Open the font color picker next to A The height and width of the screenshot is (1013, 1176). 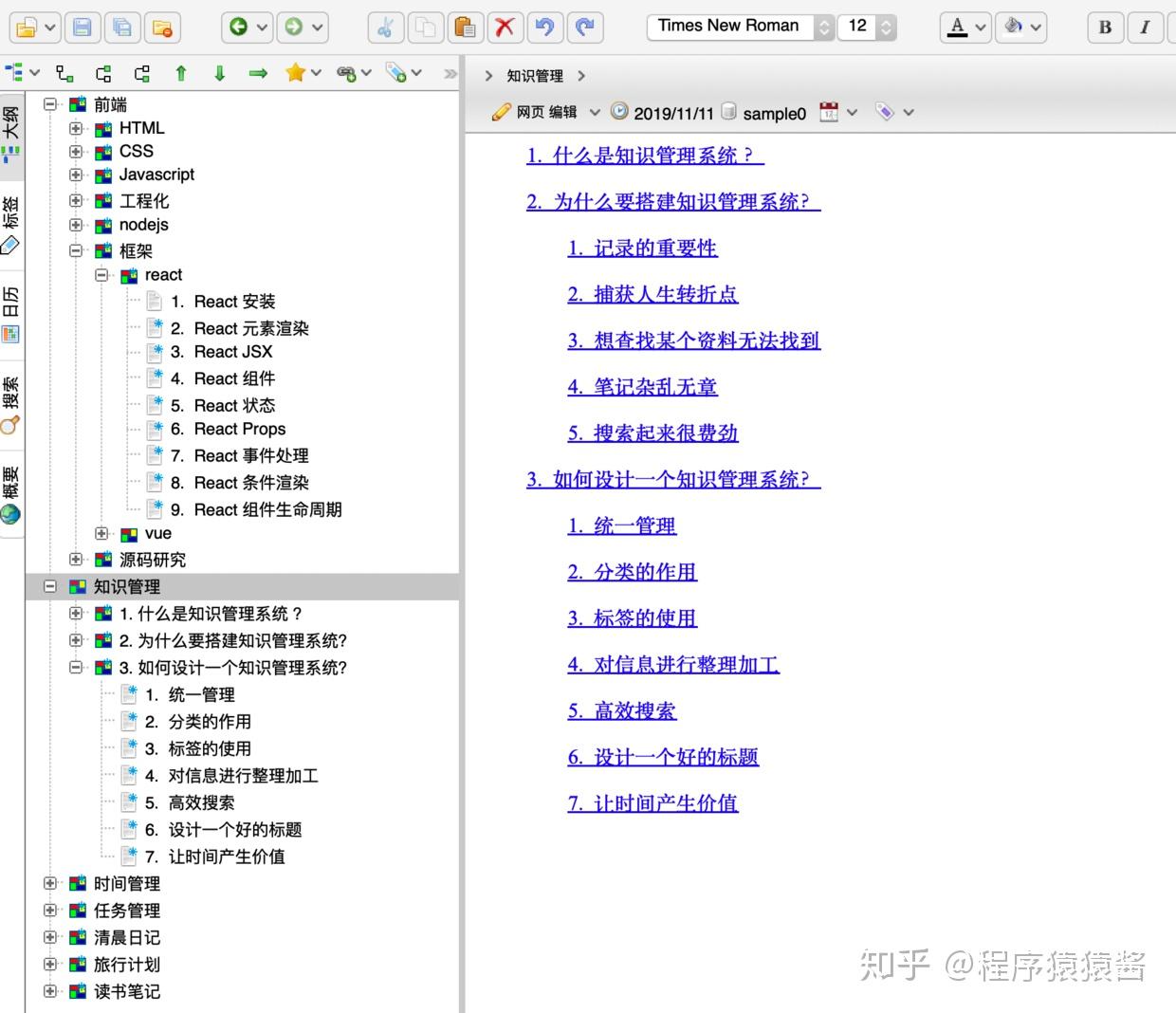(981, 28)
